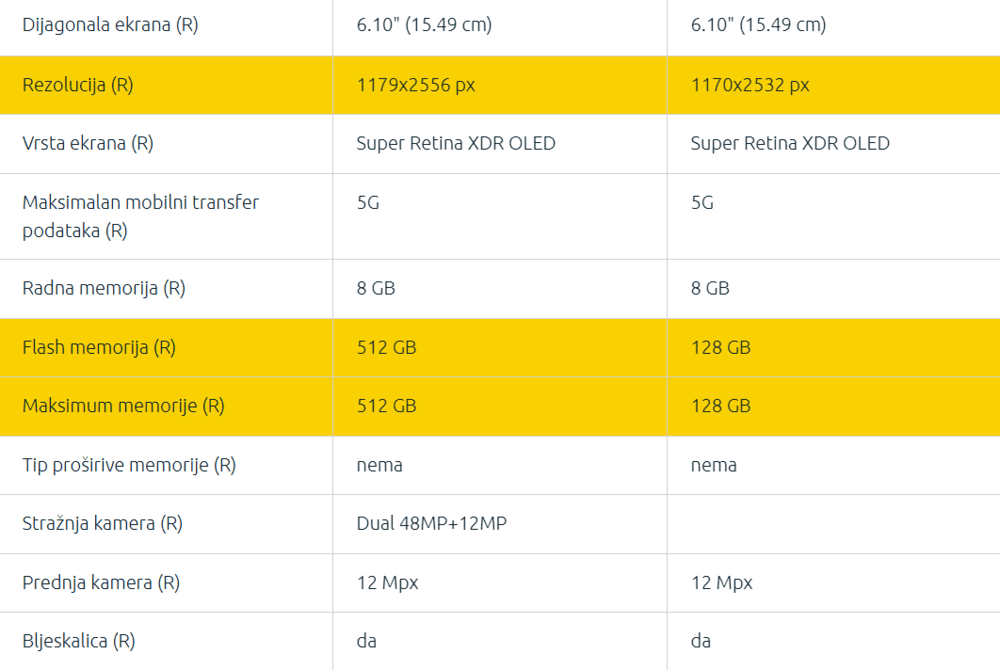Click the Prednja kamera (R) row label
Screen dimensions: 1000x670
(x=100, y=583)
